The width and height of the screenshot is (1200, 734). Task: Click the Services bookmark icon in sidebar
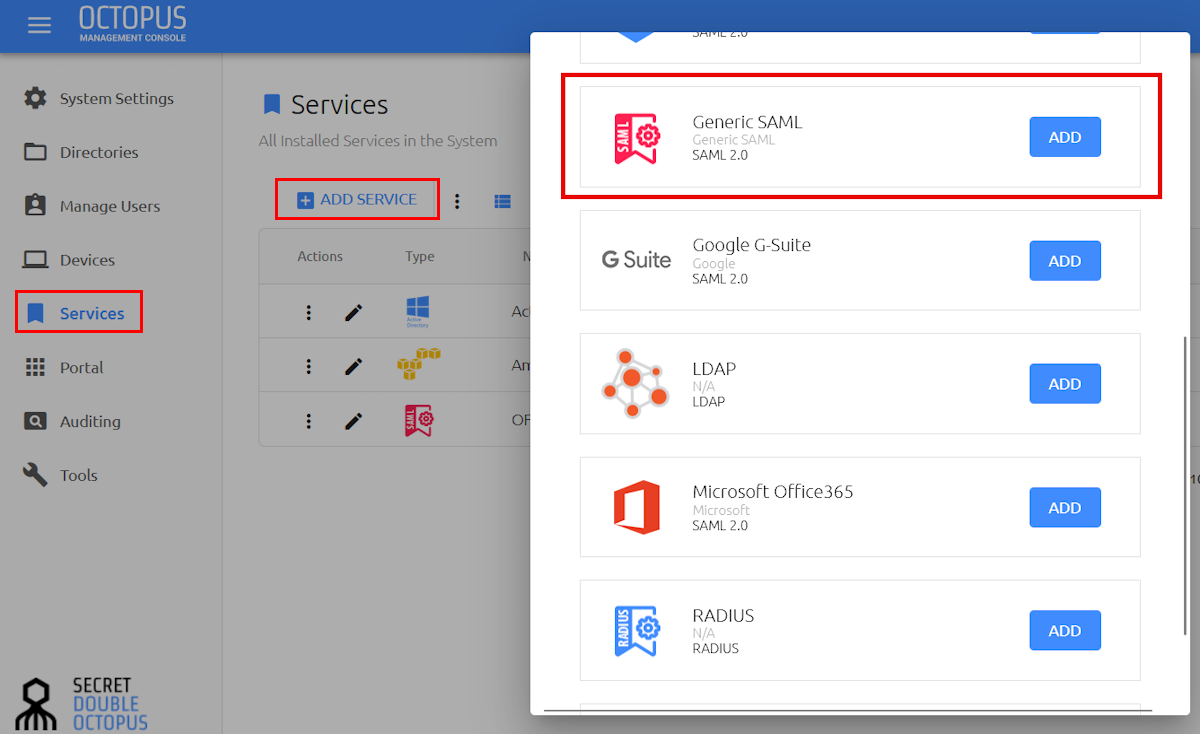coord(35,313)
